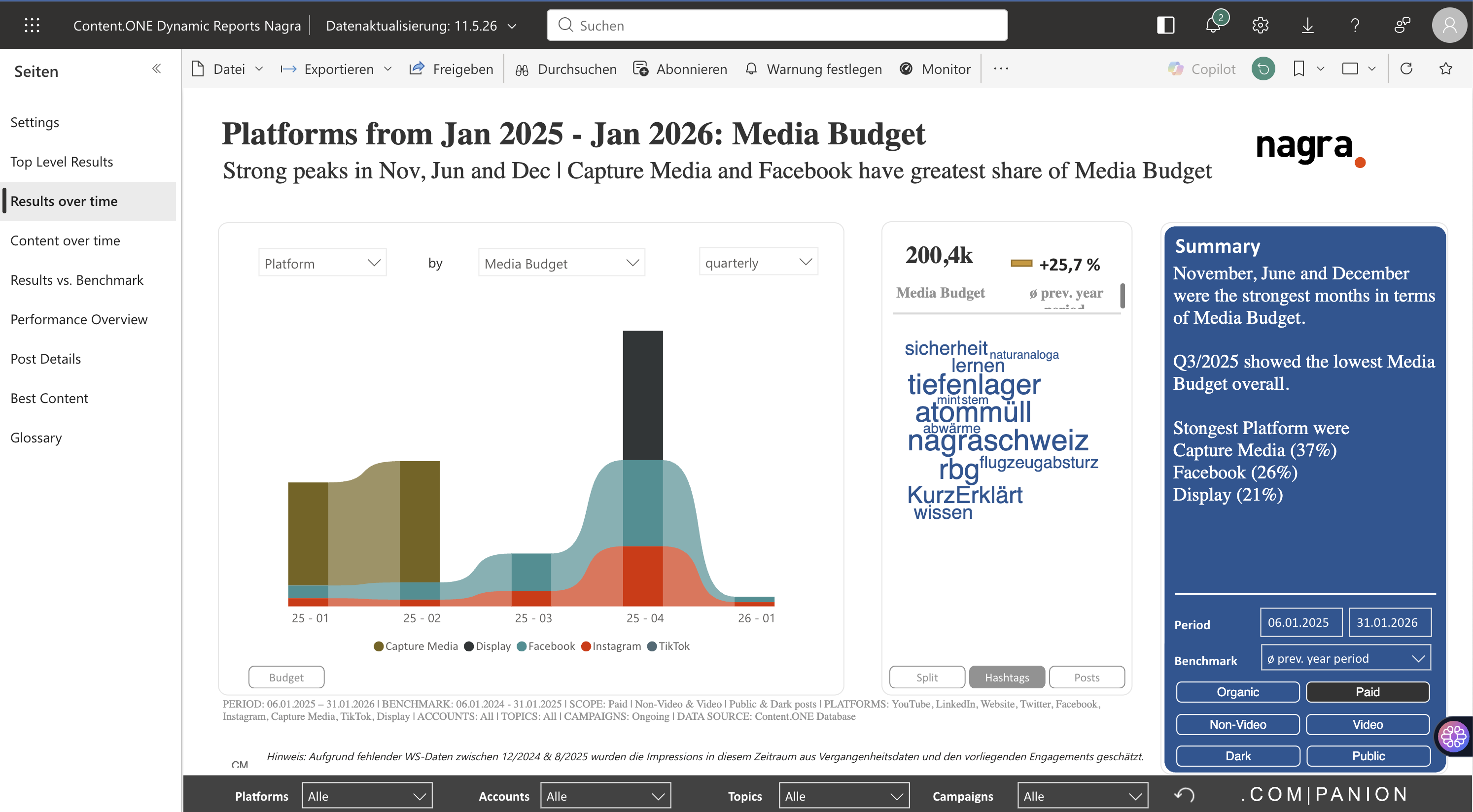
Task: Open the Accounts filter dropdown
Action: click(x=605, y=795)
